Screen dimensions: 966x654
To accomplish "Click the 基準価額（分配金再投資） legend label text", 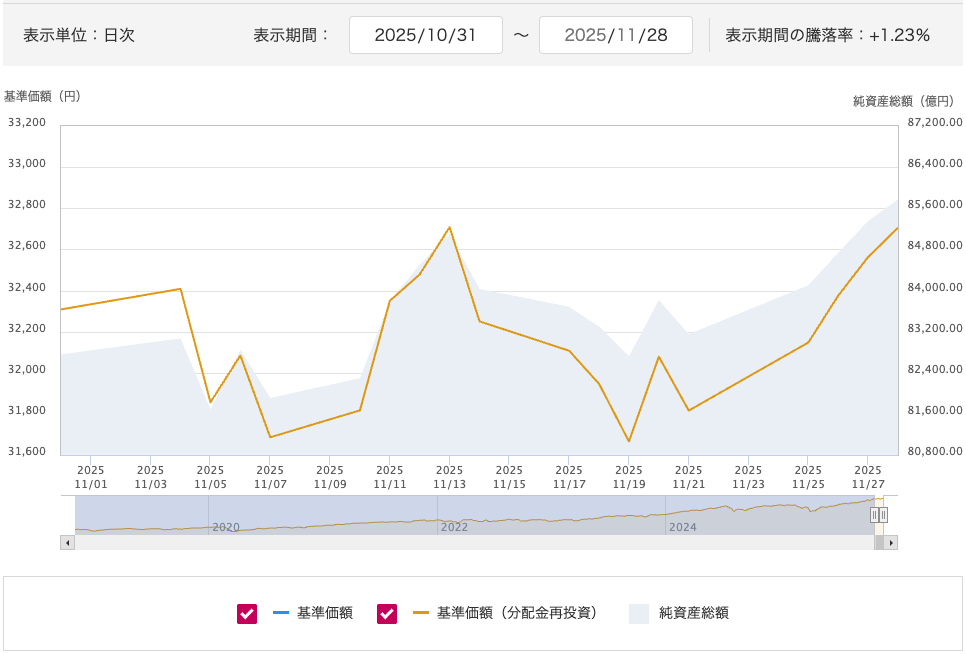I will point(517,613).
